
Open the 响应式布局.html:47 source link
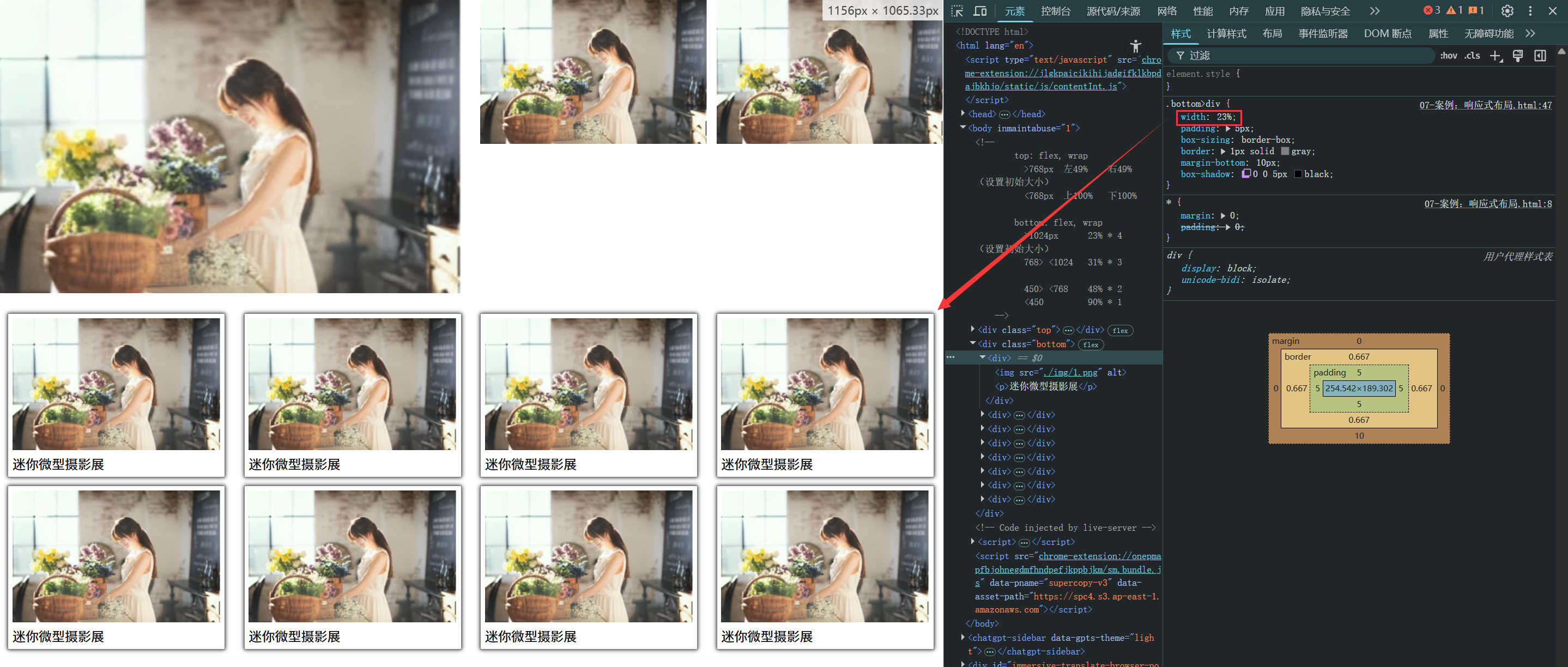[x=1485, y=105]
